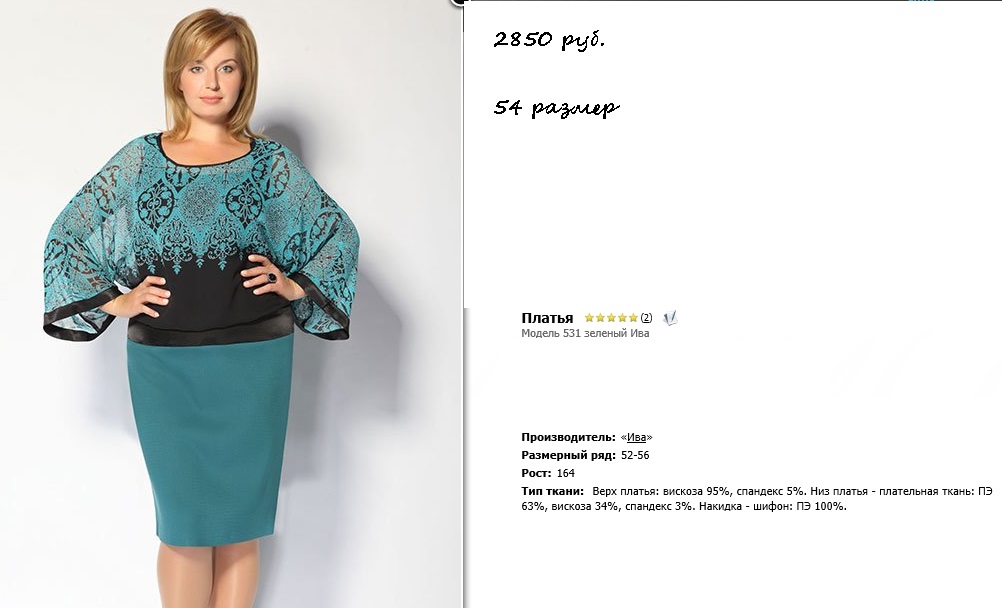This screenshot has width=1002, height=608.
Task: Click the dress model photo
Action: coord(230,304)
